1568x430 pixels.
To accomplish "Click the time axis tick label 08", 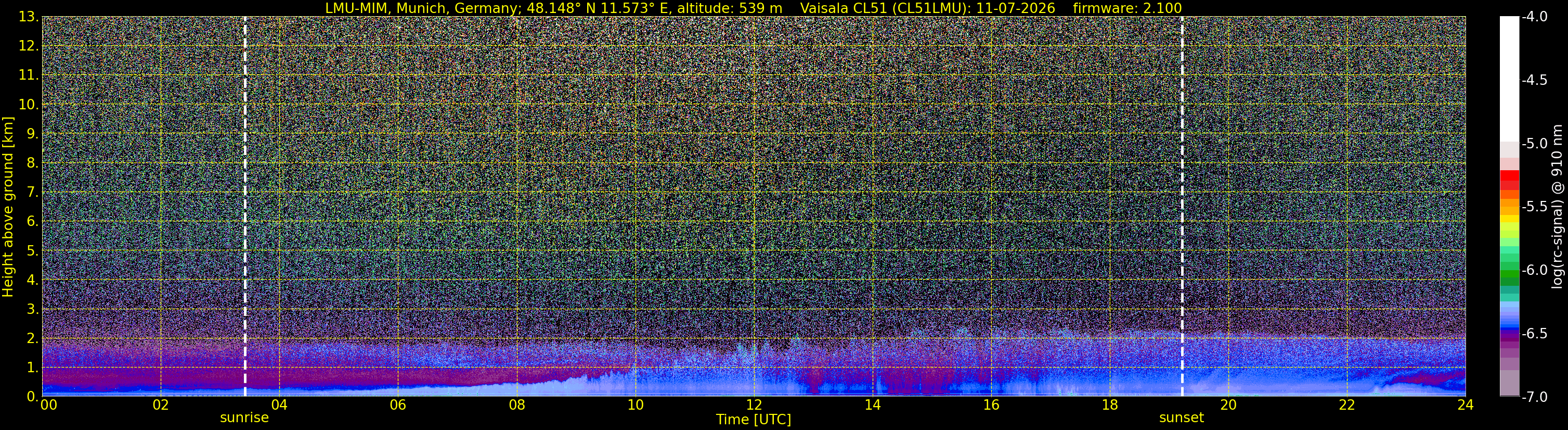I will 516,406.
